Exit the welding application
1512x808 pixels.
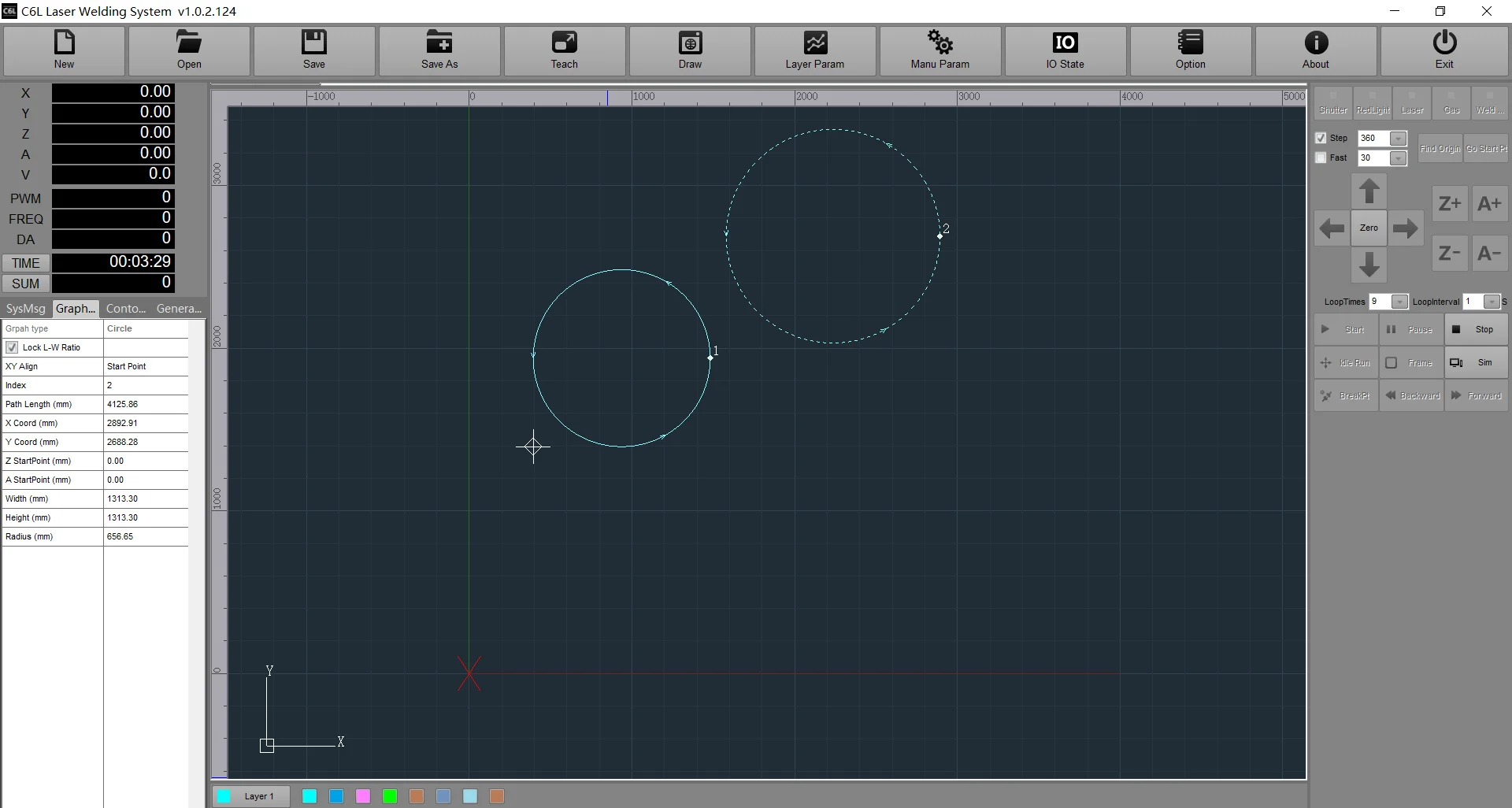pyautogui.click(x=1444, y=50)
